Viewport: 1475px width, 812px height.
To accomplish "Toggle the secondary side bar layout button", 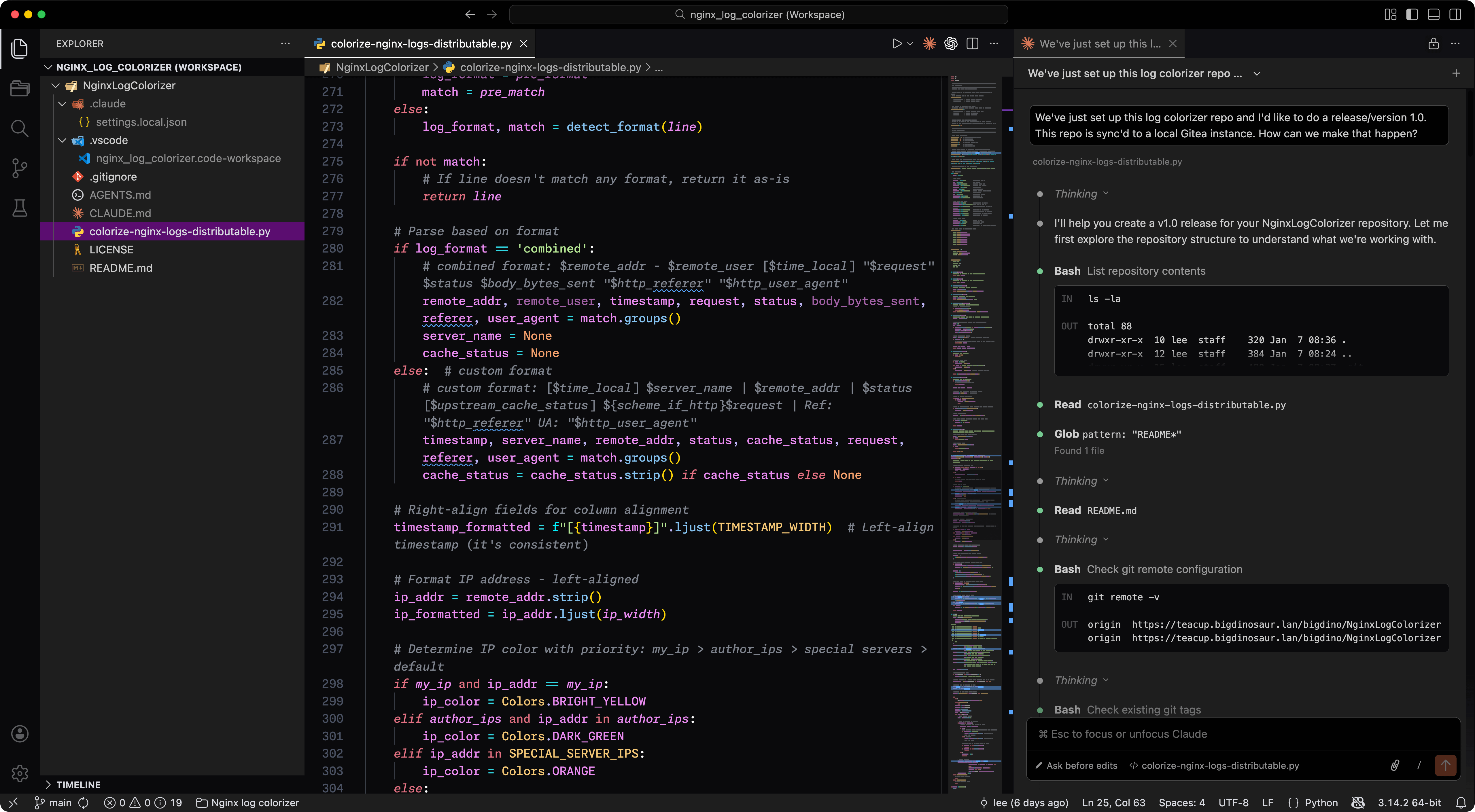I will (1455, 14).
